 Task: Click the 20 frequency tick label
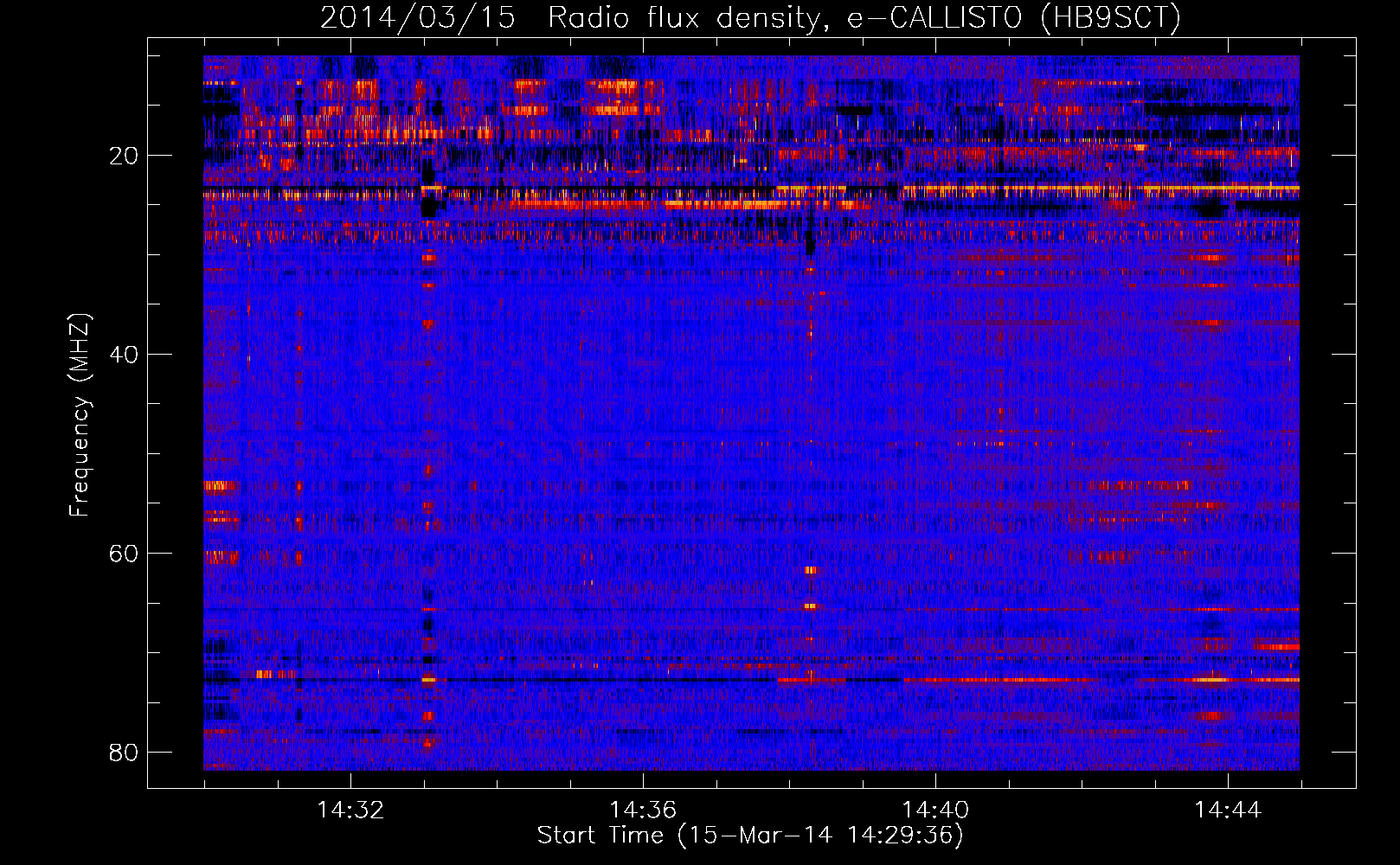(124, 156)
